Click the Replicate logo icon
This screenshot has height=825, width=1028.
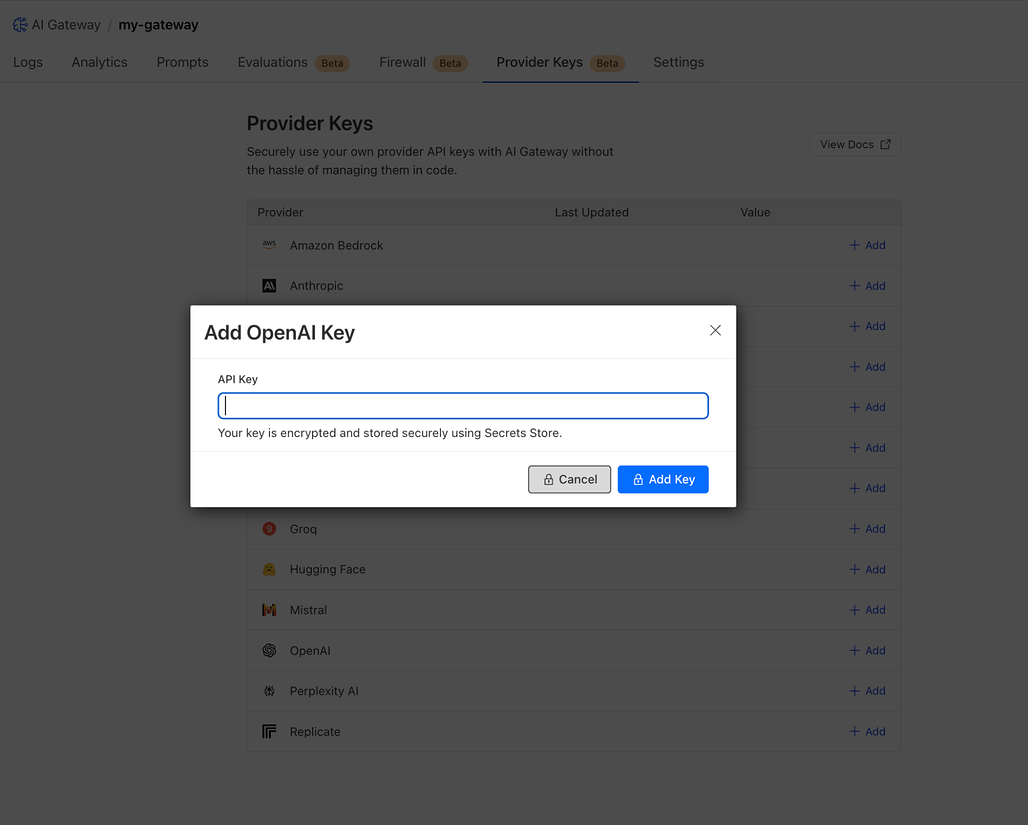point(269,731)
